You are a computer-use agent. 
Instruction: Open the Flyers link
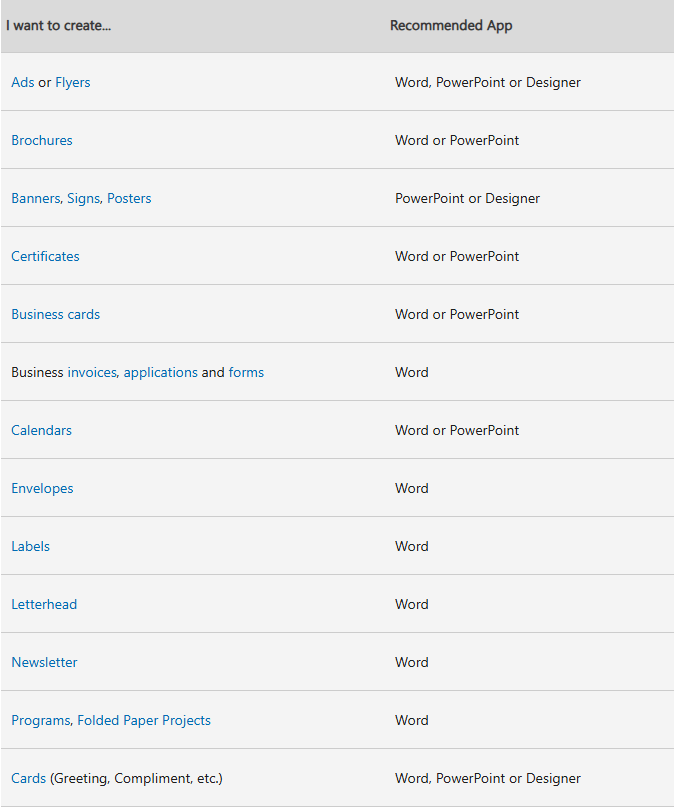72,83
